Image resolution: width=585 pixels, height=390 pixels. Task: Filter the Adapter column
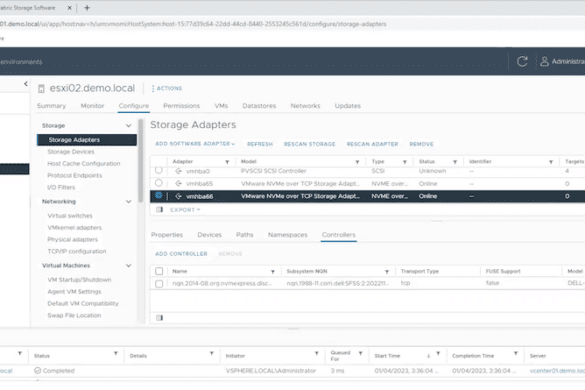(227, 162)
